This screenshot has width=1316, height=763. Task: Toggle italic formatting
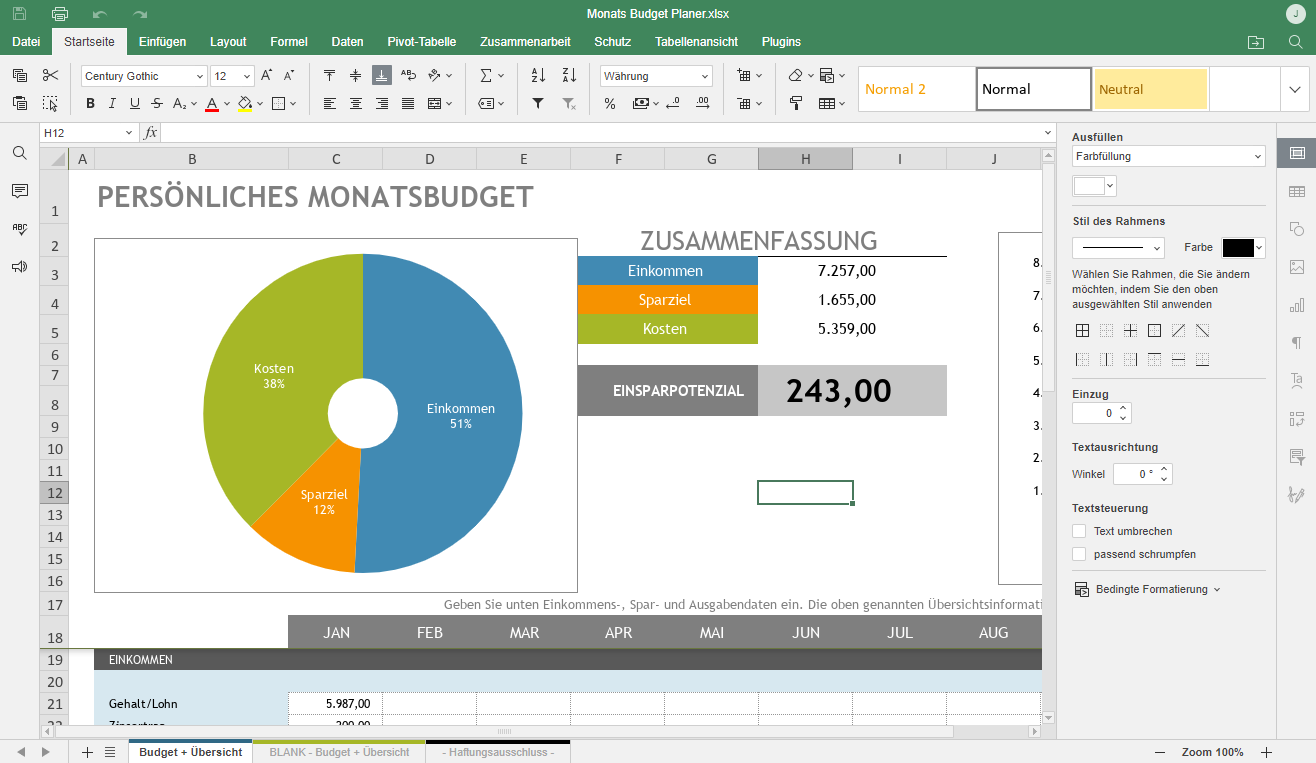pos(112,103)
